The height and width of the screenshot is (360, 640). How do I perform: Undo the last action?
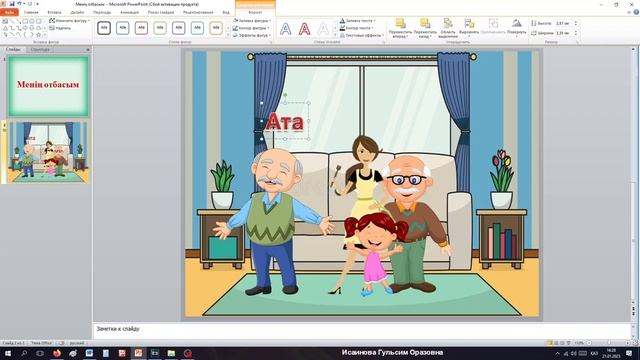(x=19, y=4)
